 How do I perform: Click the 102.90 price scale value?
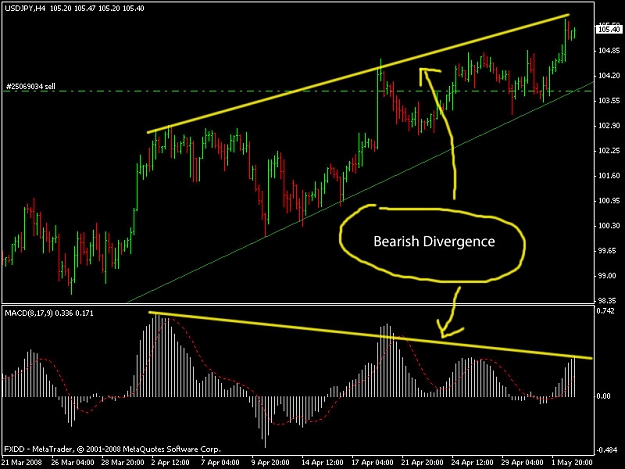click(609, 126)
